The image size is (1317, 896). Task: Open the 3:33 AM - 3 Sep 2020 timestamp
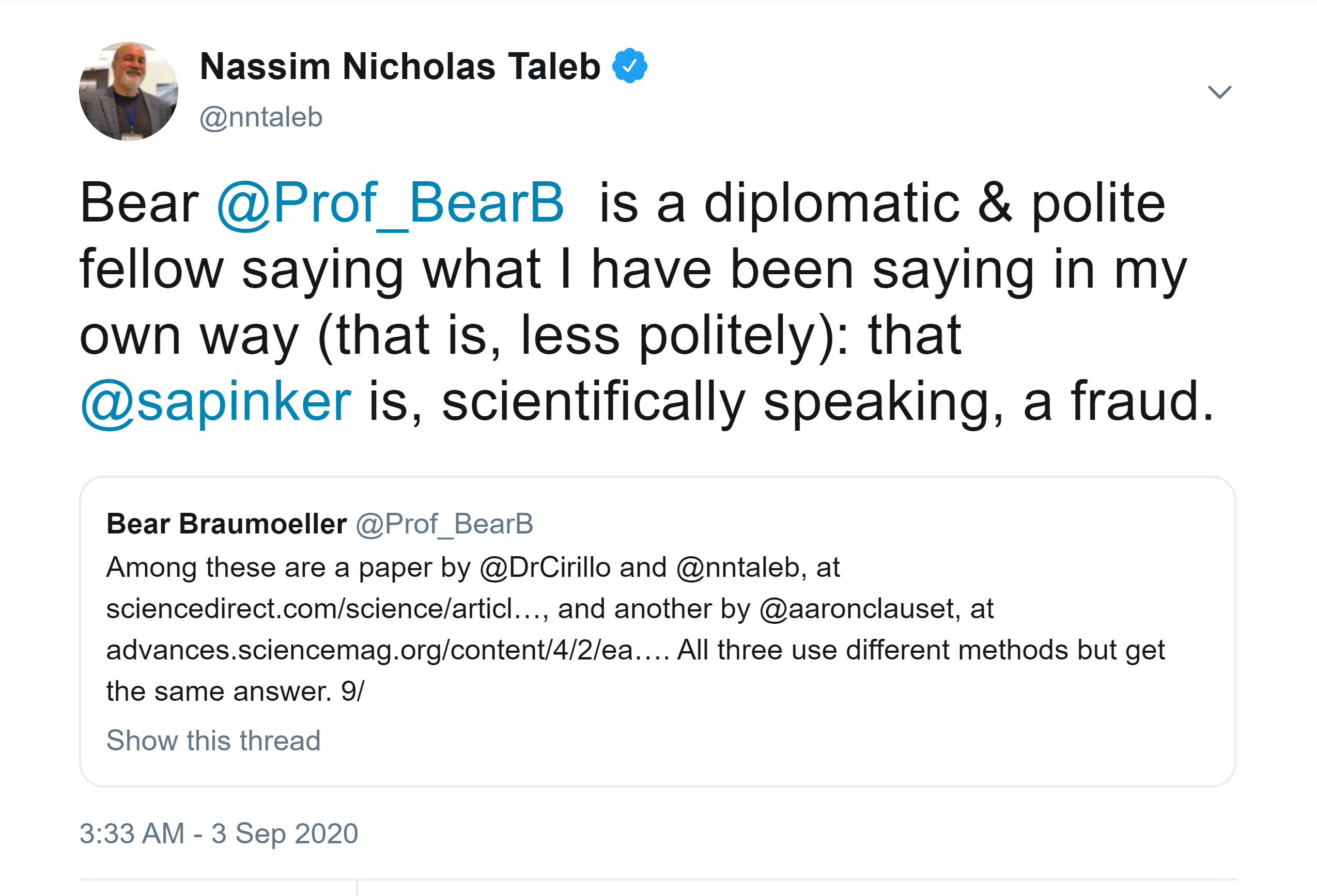click(219, 833)
